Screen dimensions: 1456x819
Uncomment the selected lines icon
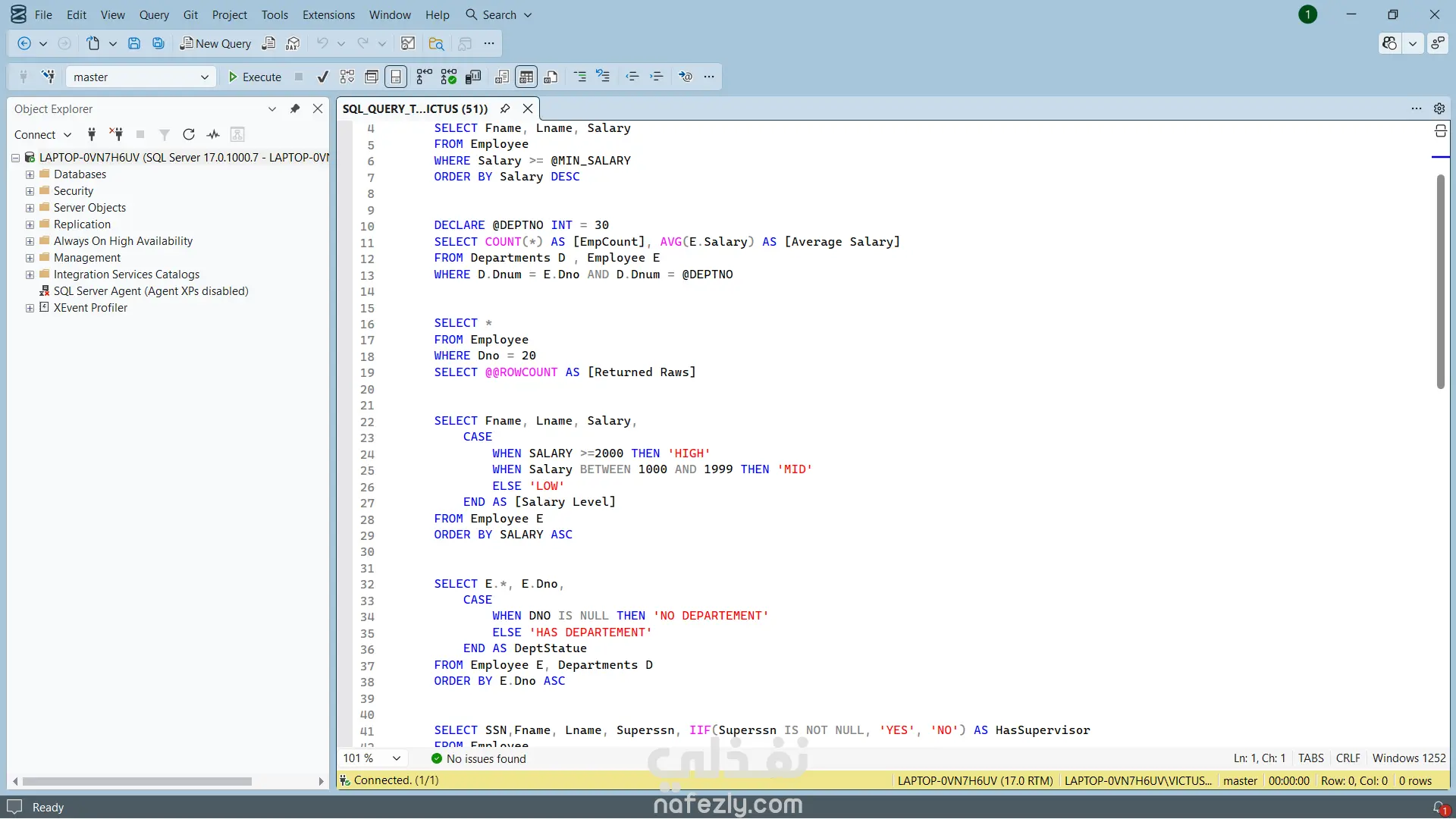pos(603,77)
